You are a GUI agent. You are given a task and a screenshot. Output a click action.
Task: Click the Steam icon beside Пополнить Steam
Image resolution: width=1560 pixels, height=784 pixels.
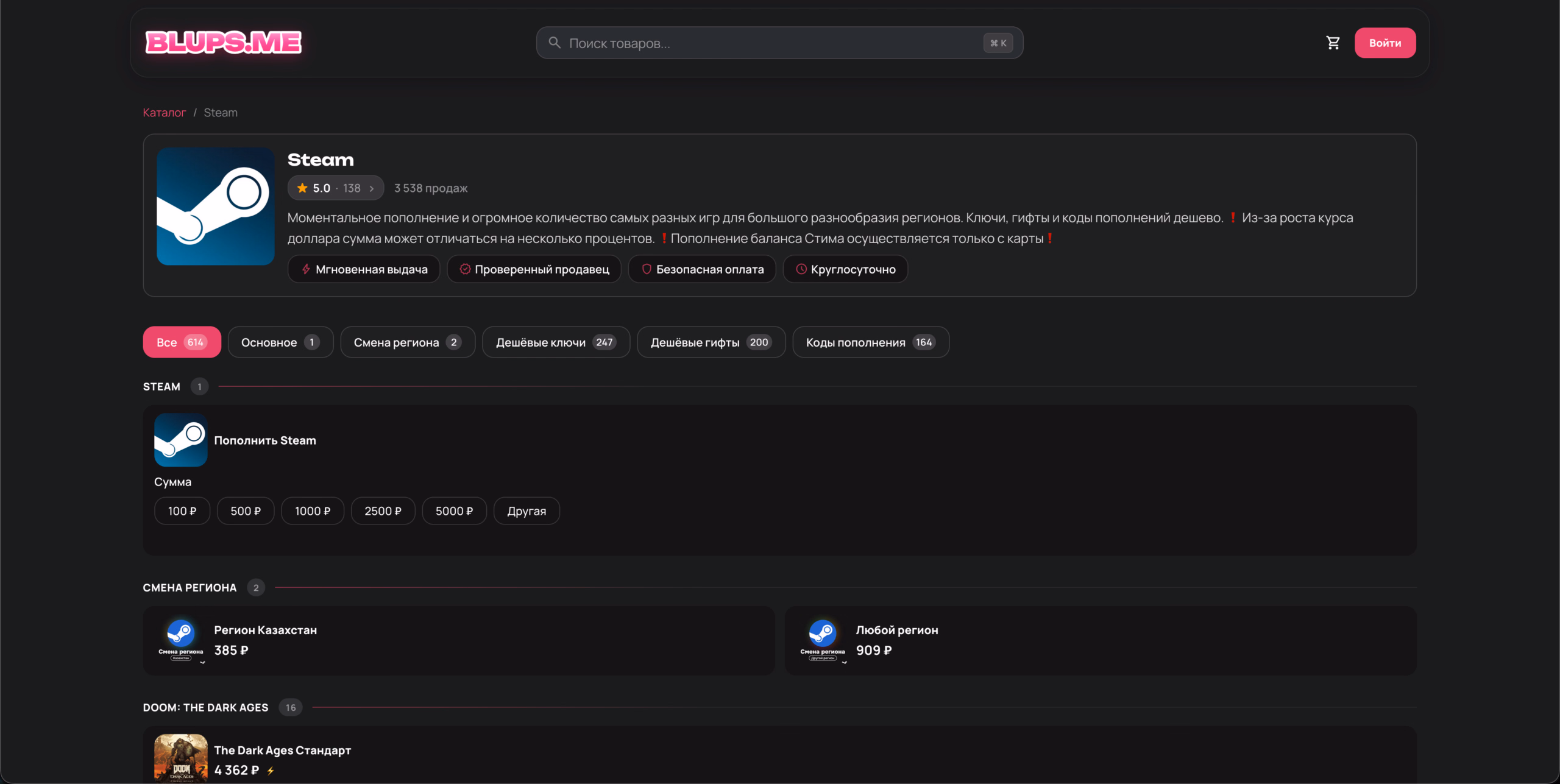click(180, 440)
